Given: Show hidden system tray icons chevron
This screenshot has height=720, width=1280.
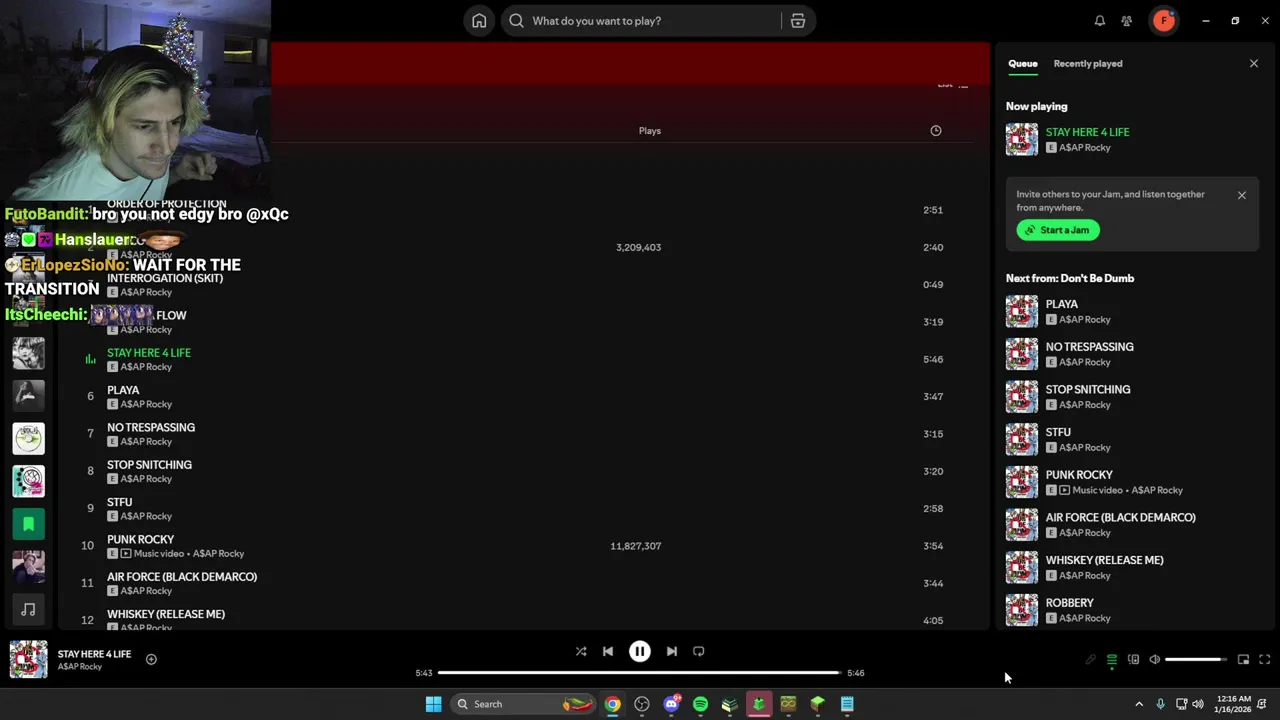Looking at the screenshot, I should point(1139,704).
